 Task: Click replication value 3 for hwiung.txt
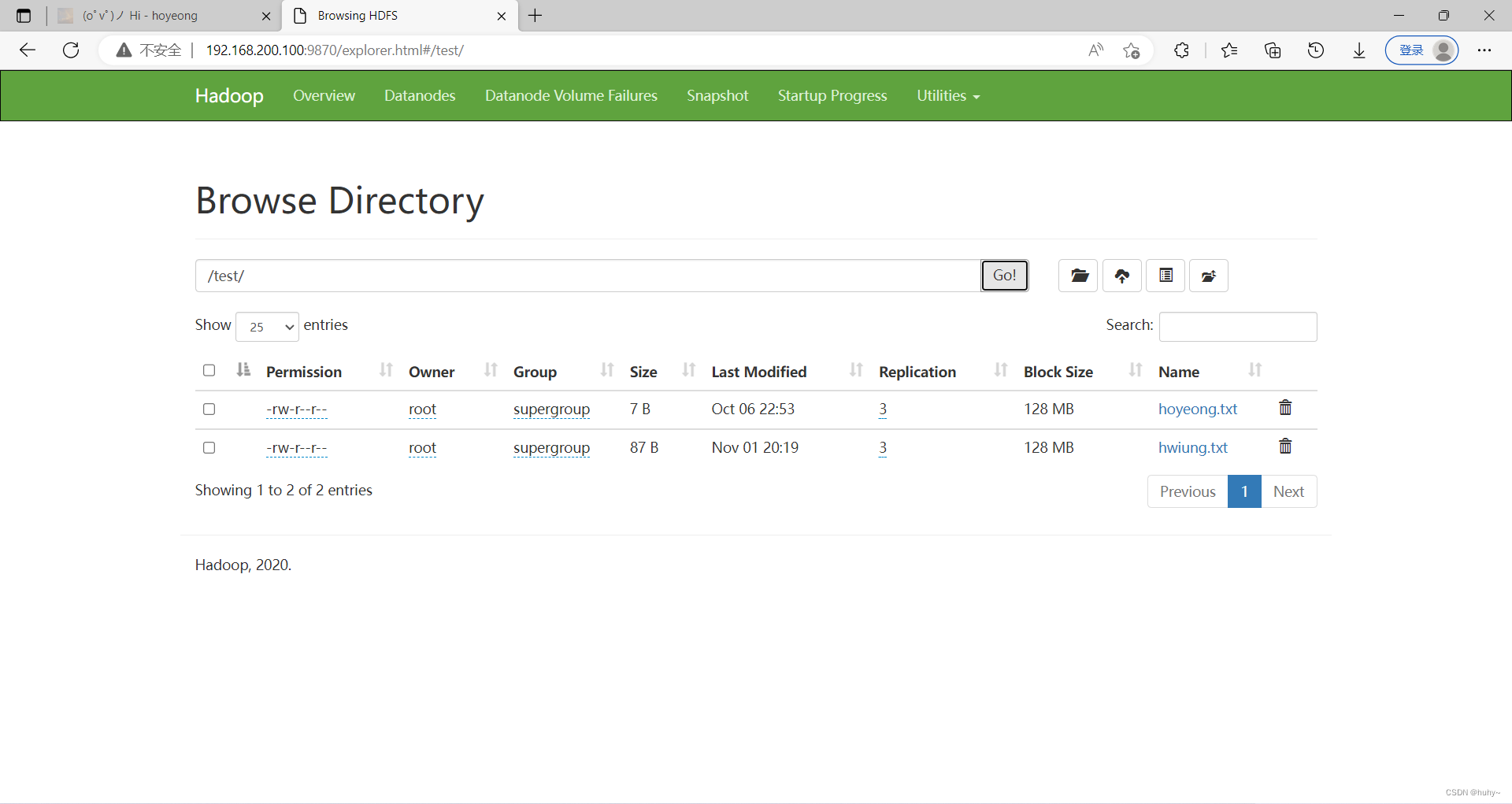pyautogui.click(x=883, y=447)
